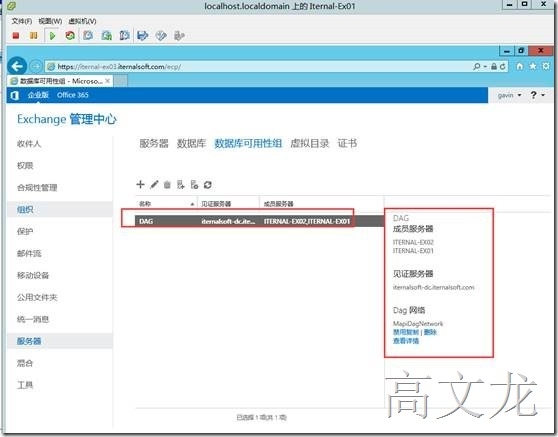Open the snapshot manager icon
This screenshot has height=437, width=558.
click(124, 36)
